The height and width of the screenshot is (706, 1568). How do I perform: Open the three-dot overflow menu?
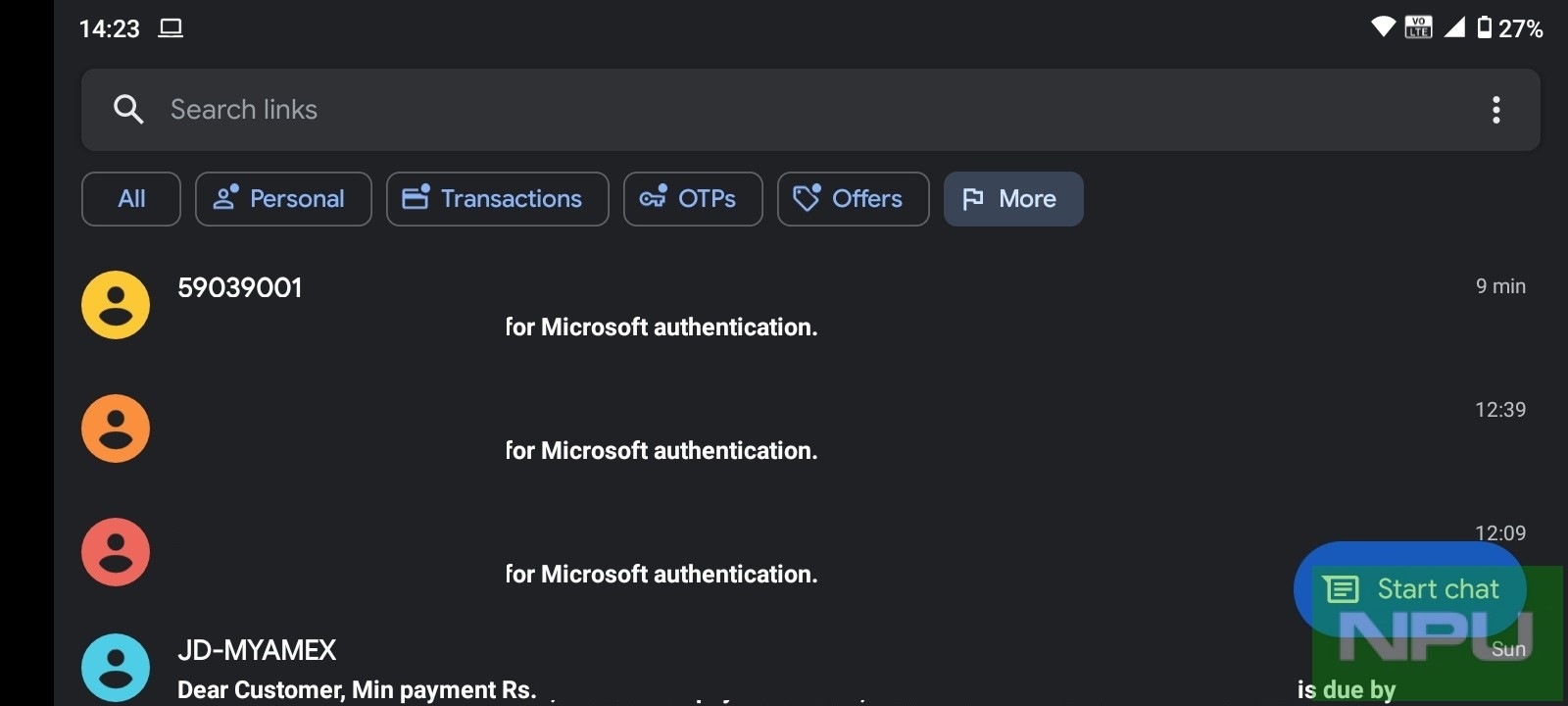1495,110
